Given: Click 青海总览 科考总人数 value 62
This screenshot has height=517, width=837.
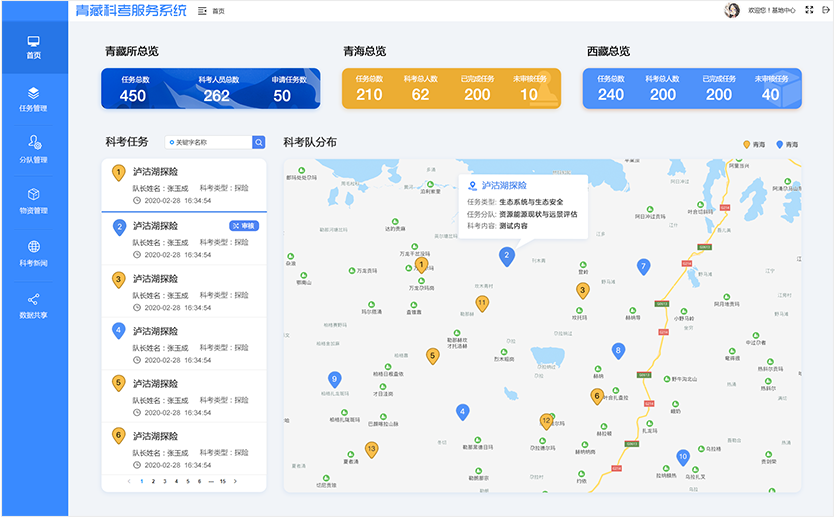Looking at the screenshot, I should click(420, 95).
